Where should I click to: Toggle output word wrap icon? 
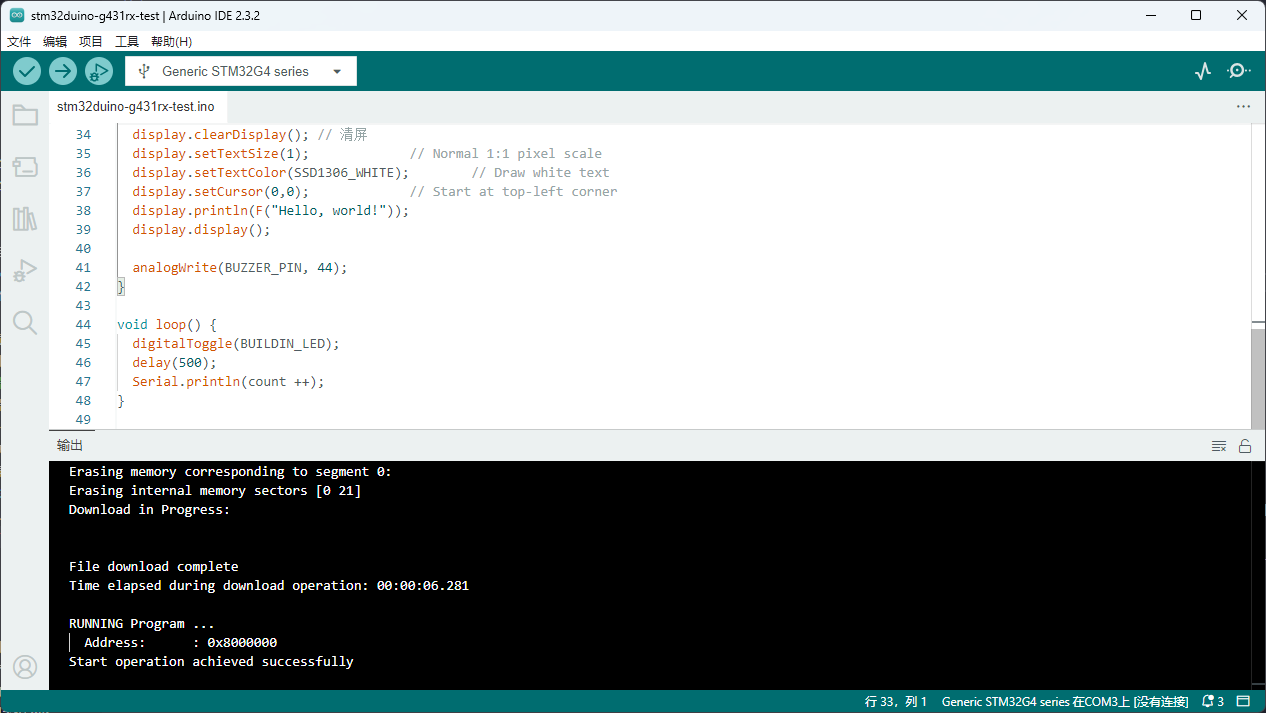coord(1219,446)
